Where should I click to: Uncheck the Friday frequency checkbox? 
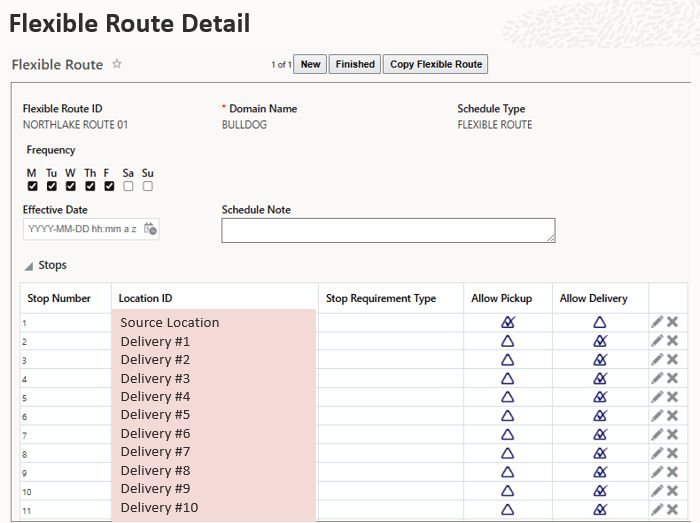point(109,186)
